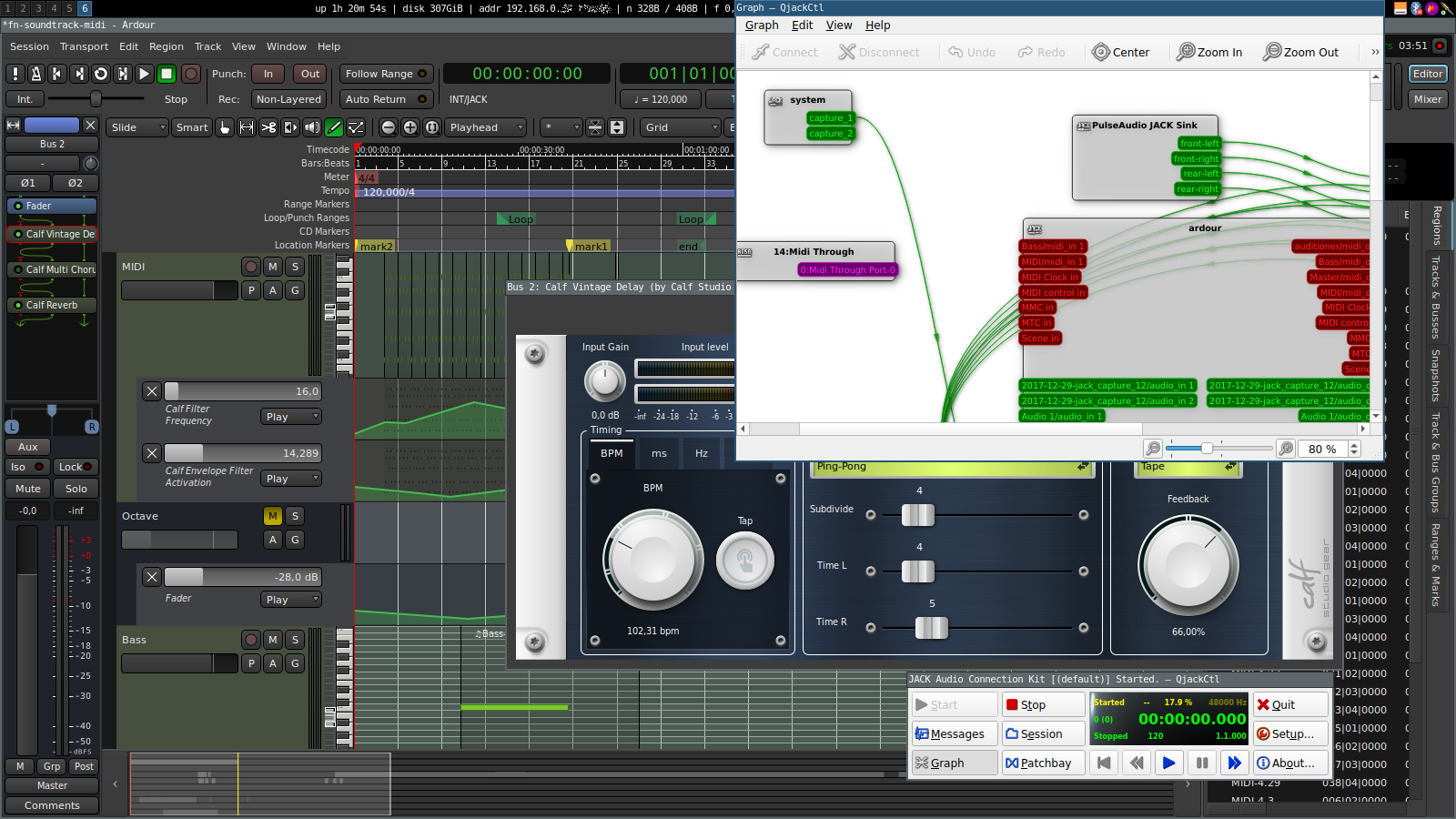Screen dimensions: 1456x819
Task: Click Patchbay button in QjackCtl
Action: tap(1043, 763)
